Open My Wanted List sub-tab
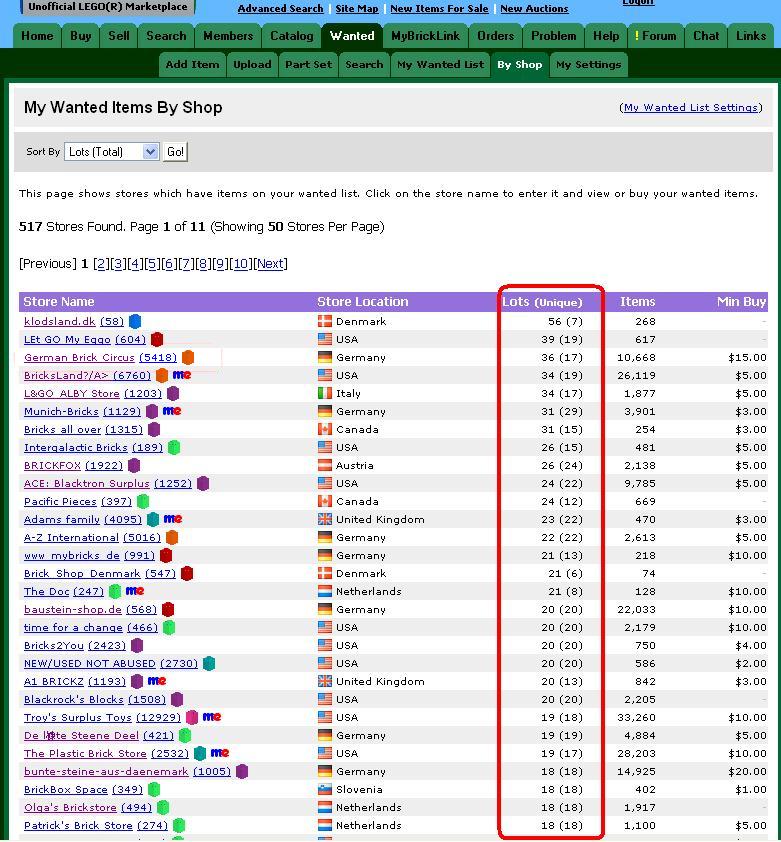Screen dimensions: 781x842 pos(440,64)
